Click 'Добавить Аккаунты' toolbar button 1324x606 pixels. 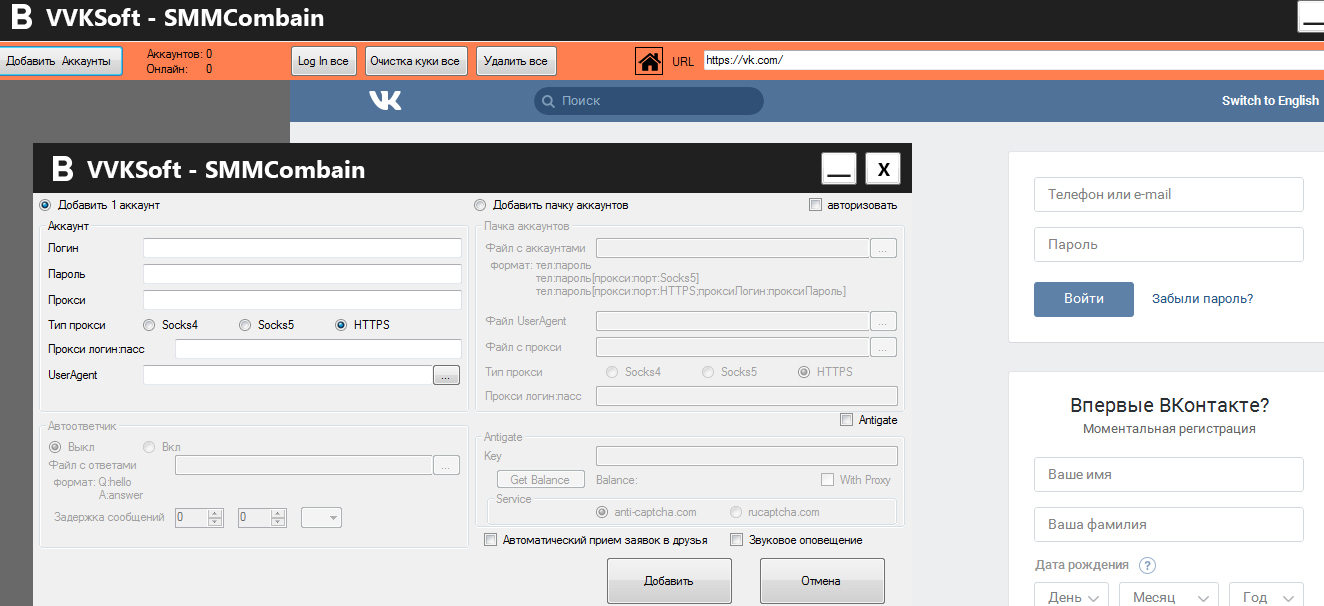pyautogui.click(x=60, y=61)
